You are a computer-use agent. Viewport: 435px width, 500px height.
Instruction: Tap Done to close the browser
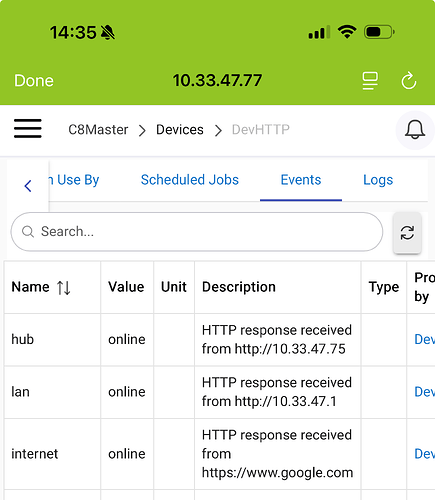(34, 81)
